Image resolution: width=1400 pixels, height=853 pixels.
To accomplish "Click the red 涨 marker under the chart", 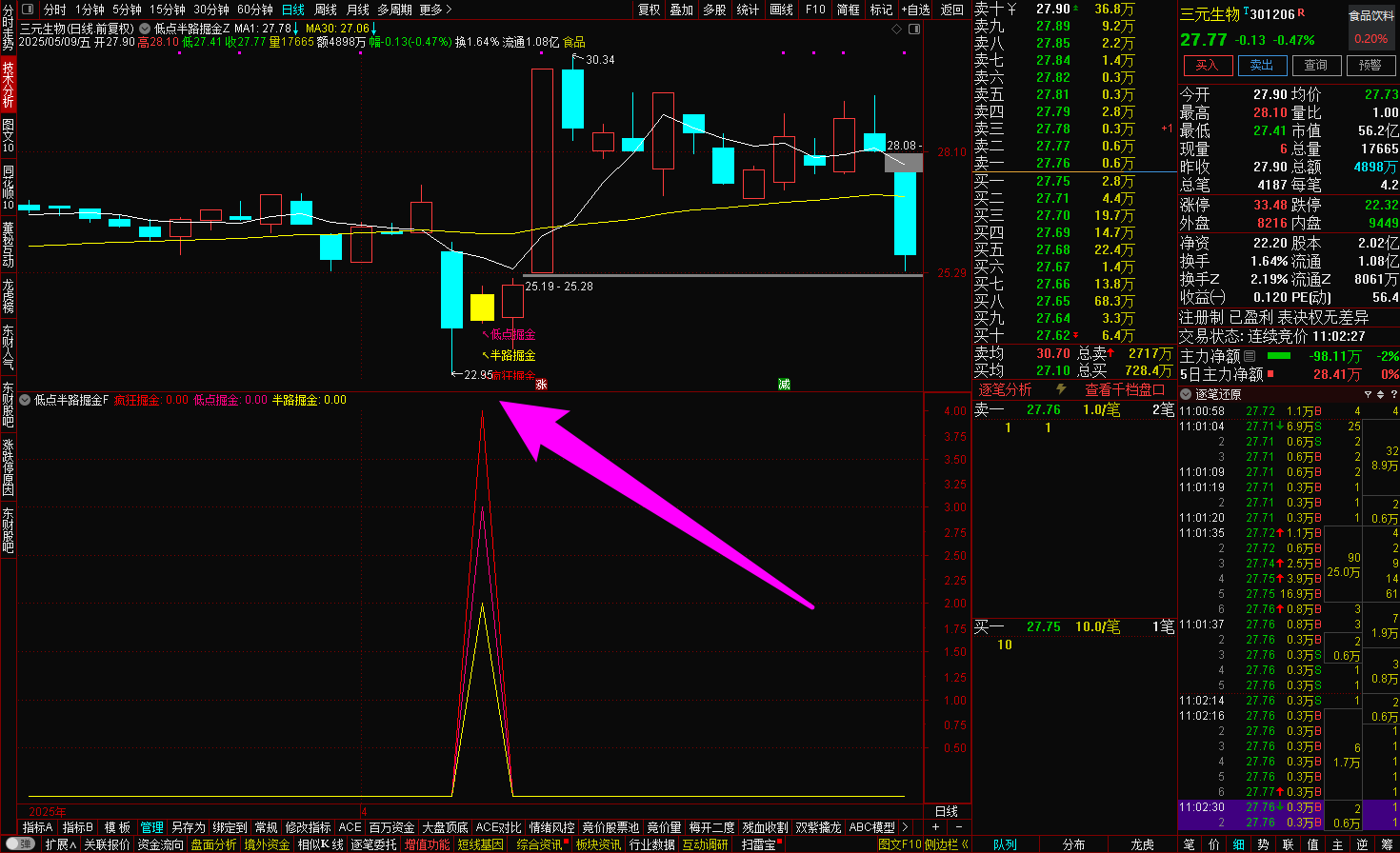I will coord(541,384).
